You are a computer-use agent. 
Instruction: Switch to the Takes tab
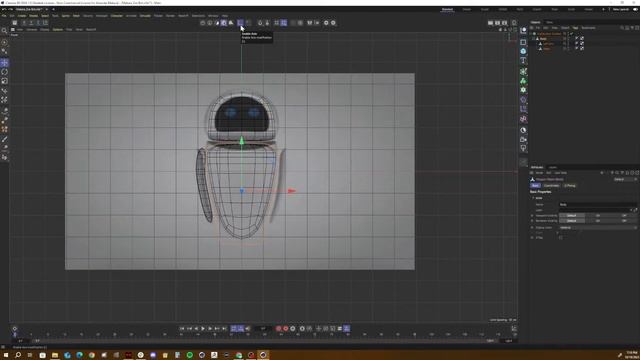(550, 22)
